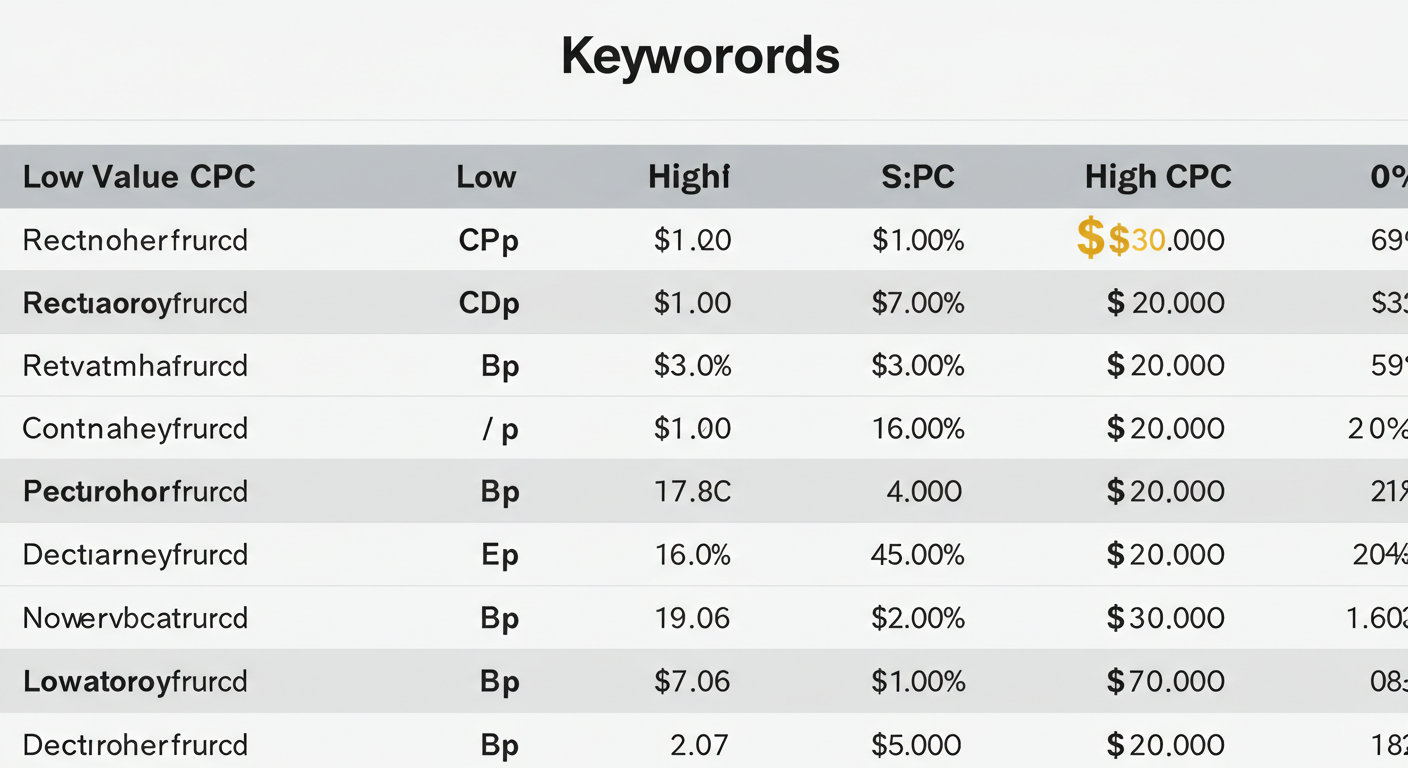
Task: Click the Keywords page title
Action: [x=700, y=56]
